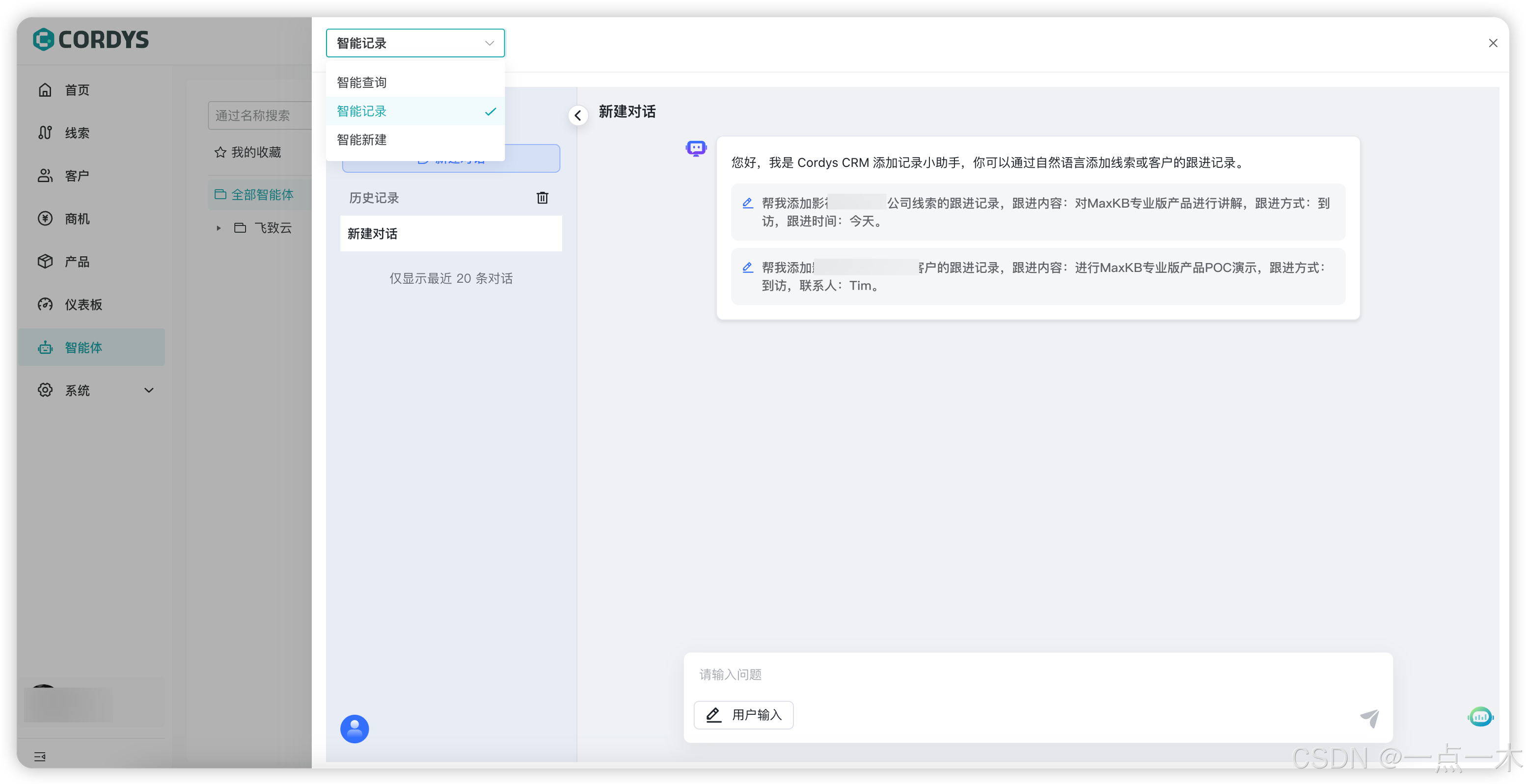
Task: Collapse the panel with the left chevron
Action: tap(577, 115)
